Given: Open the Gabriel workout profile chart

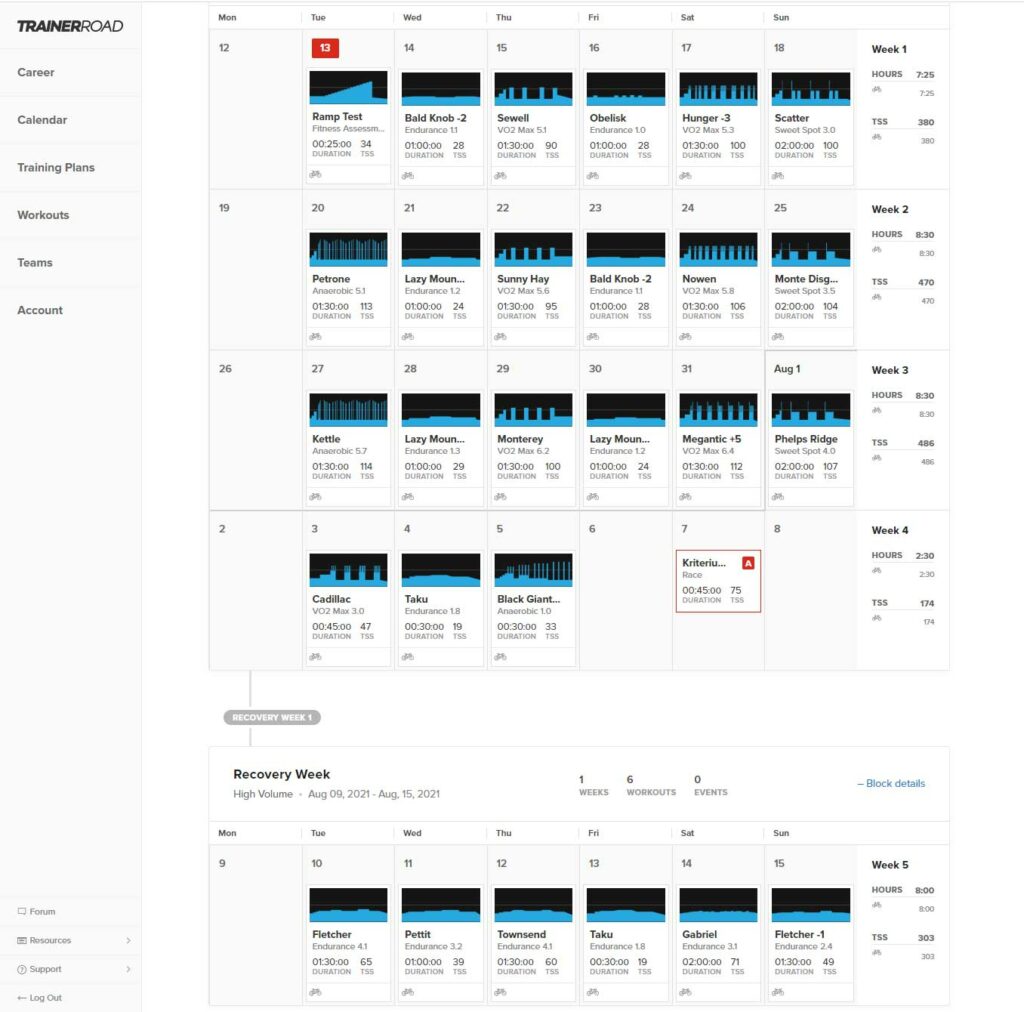Looking at the screenshot, I should pyautogui.click(x=718, y=905).
